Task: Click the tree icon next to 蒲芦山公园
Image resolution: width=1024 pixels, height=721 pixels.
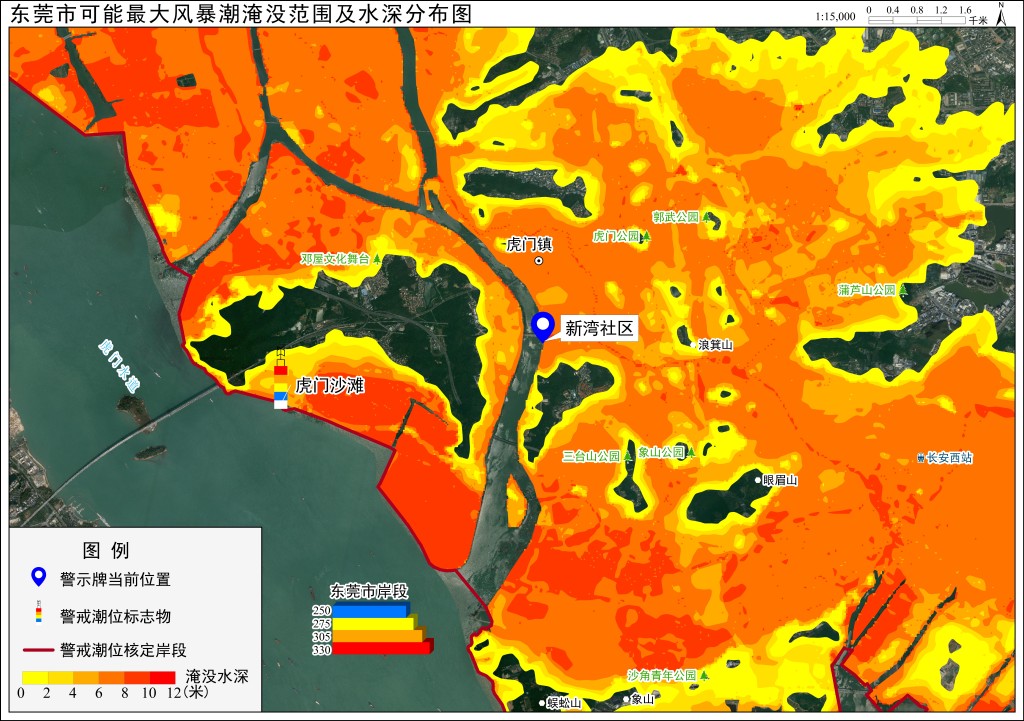Action: coord(903,289)
